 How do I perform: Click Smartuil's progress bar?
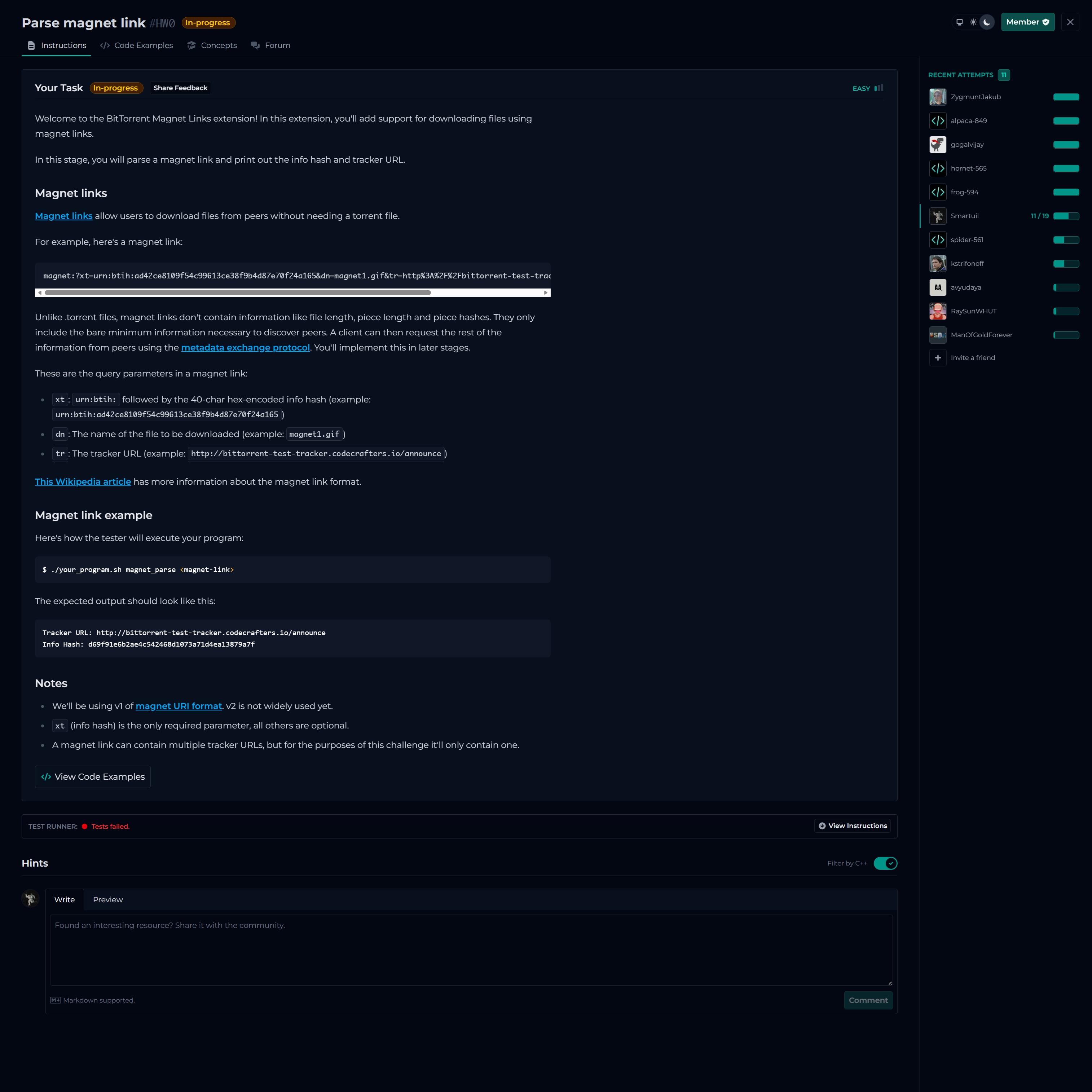tap(1066, 216)
